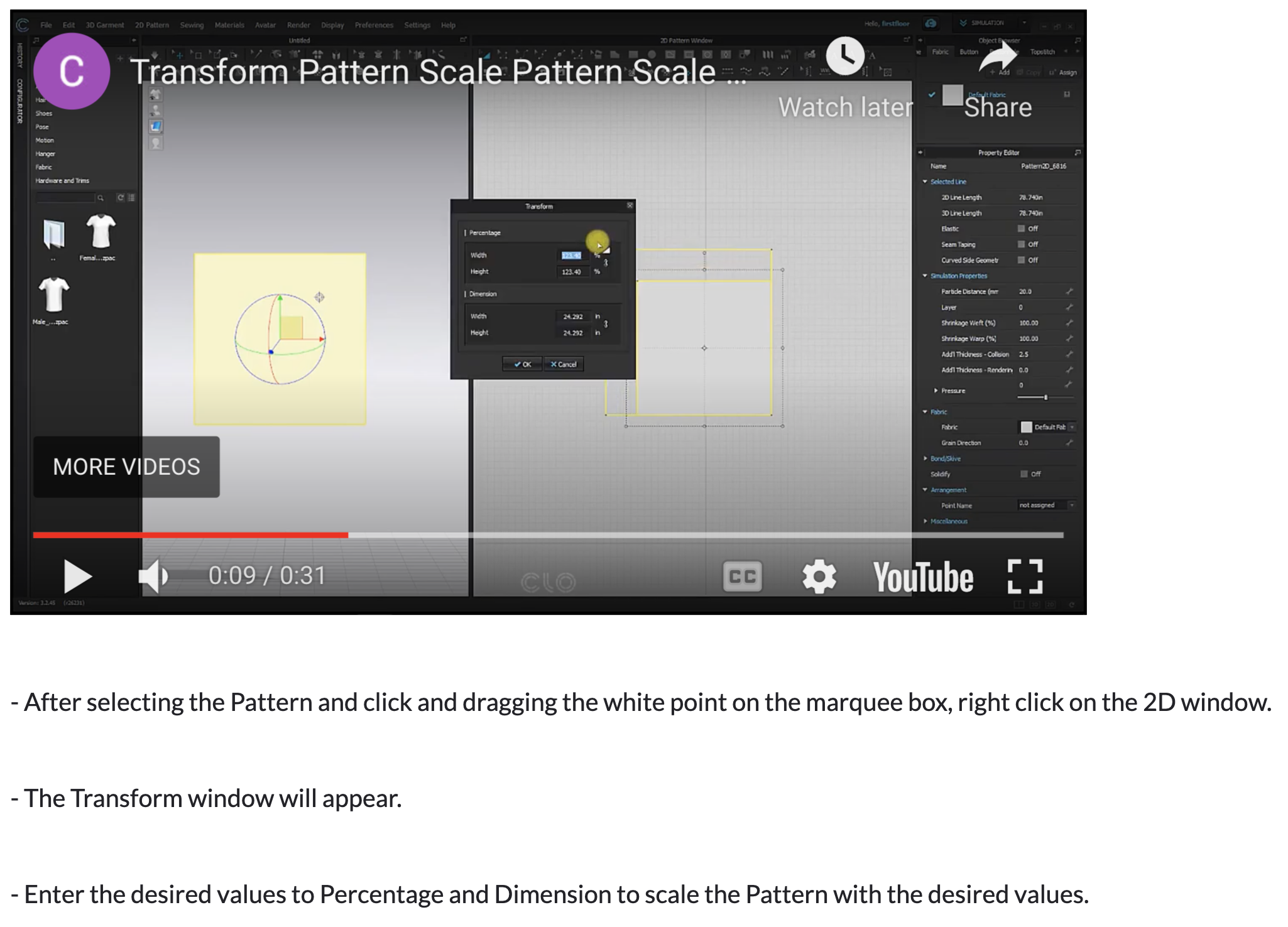Turn on closed captions with CC icon

point(743,577)
